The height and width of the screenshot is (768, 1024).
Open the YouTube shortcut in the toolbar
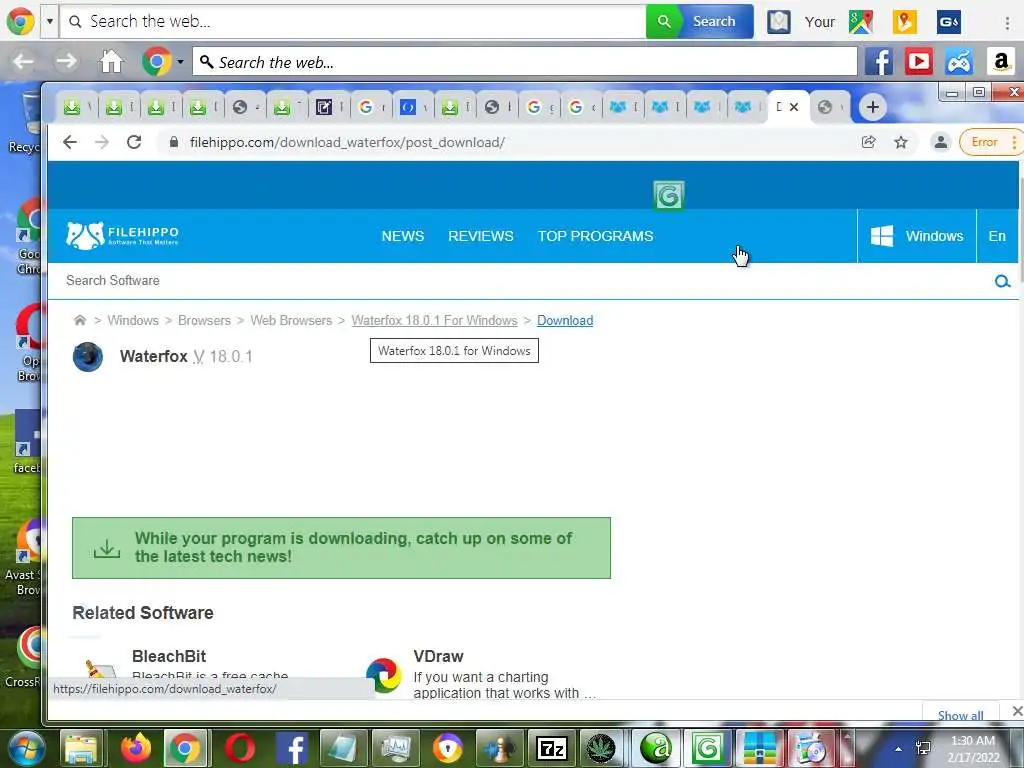pos(919,62)
